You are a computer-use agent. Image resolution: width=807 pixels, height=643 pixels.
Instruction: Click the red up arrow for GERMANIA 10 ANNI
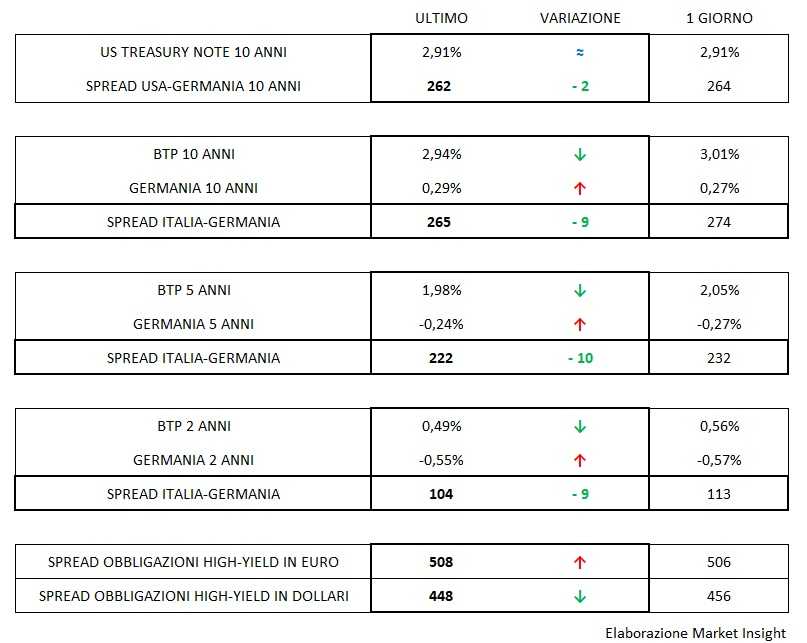click(580, 188)
